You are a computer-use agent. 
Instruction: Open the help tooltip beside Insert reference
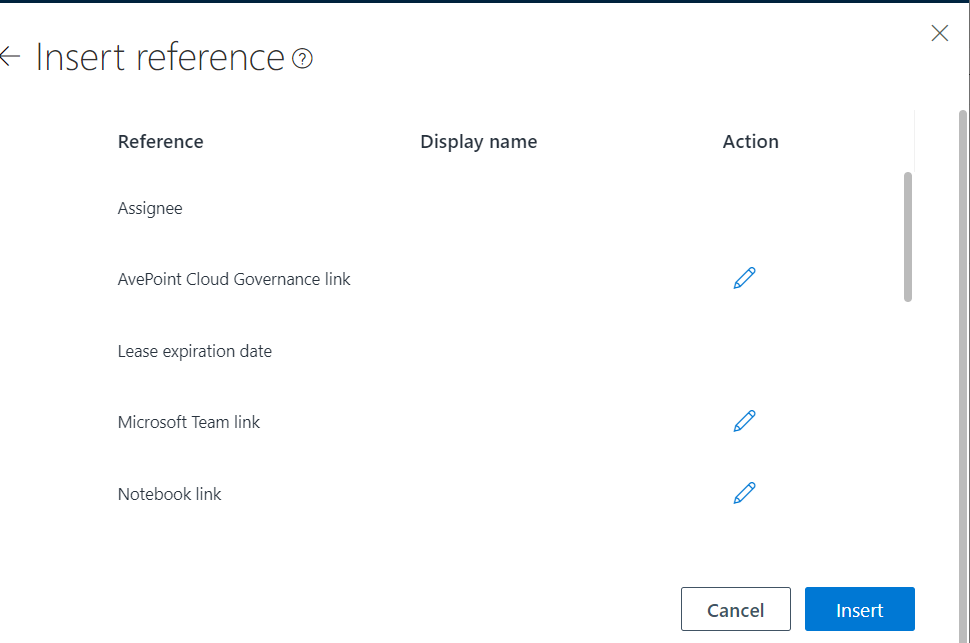coord(301,60)
